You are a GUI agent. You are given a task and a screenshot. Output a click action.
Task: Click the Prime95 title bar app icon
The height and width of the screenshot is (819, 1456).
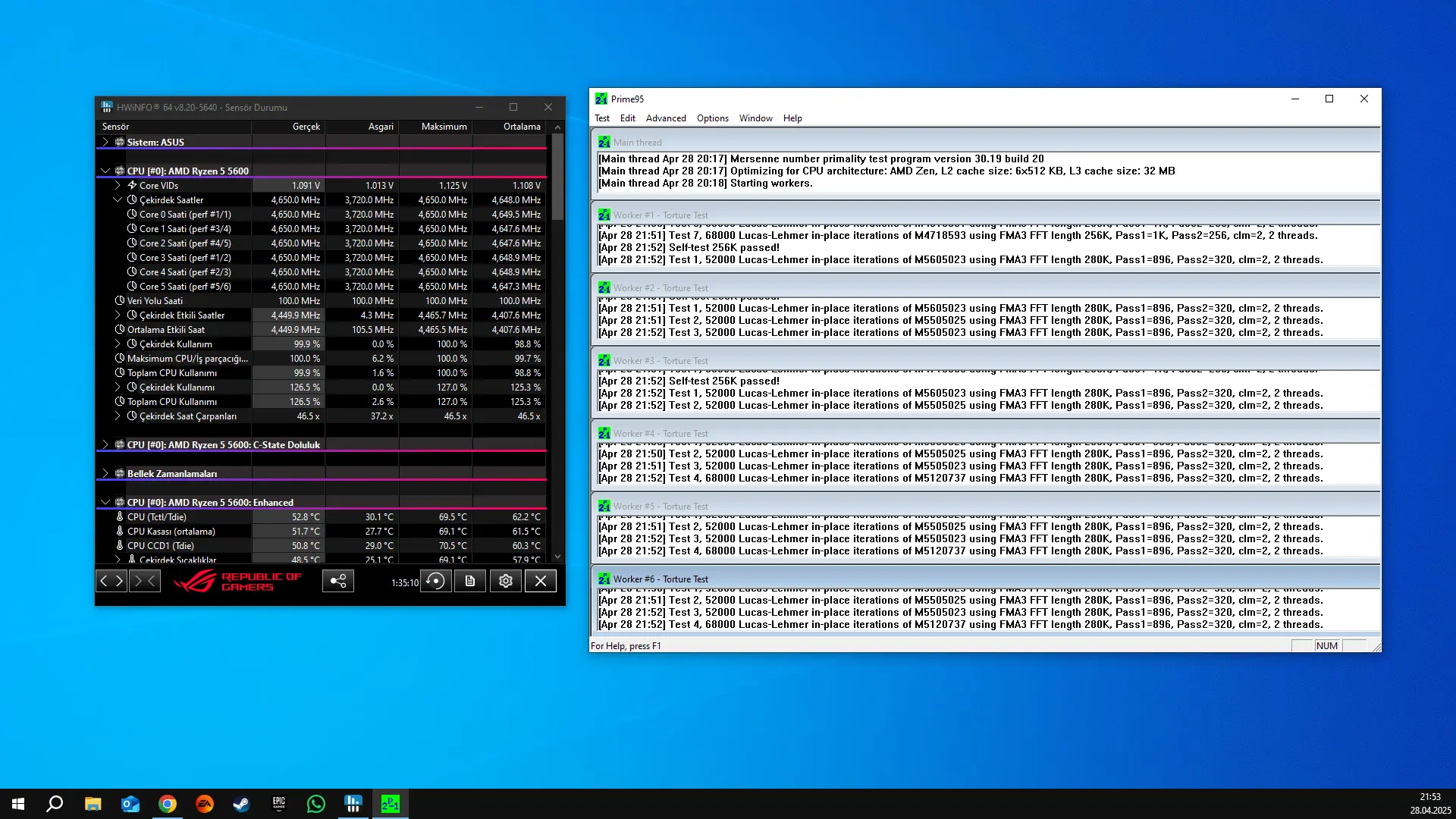pyautogui.click(x=601, y=99)
